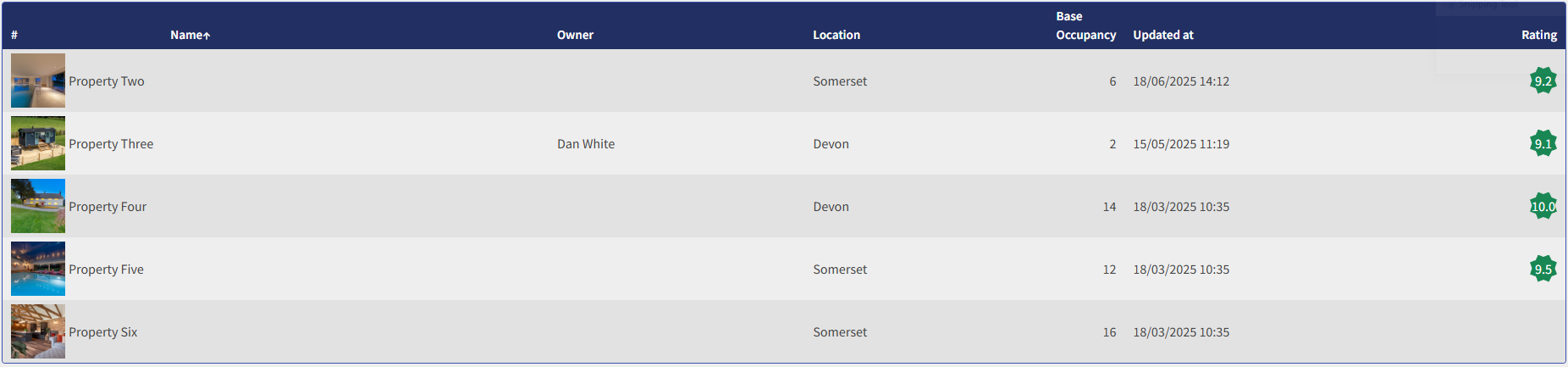Select owner Dan White
The width and height of the screenshot is (1568, 367).
pyautogui.click(x=586, y=144)
